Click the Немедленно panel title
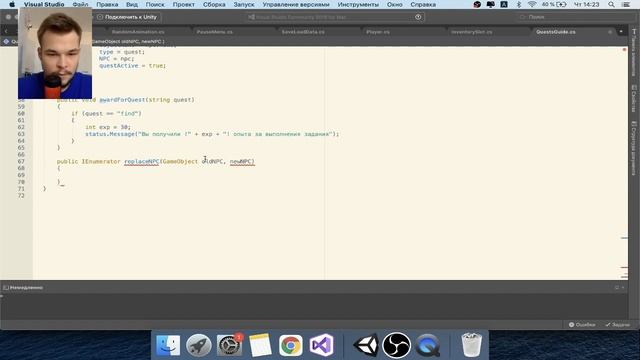This screenshot has height=360, width=640. pyautogui.click(x=26, y=288)
